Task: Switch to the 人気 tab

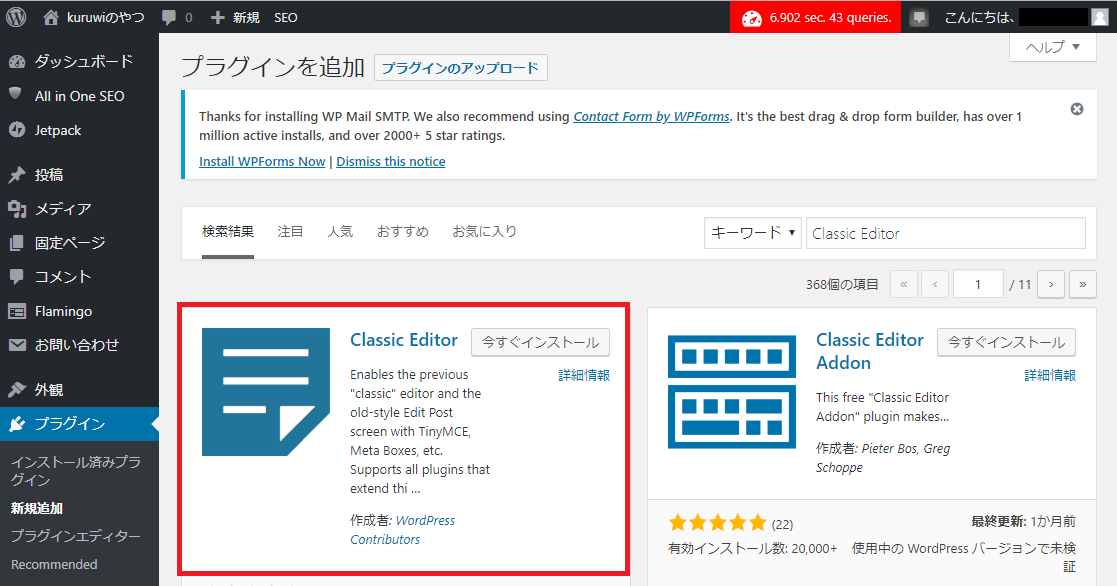Action: click(340, 231)
